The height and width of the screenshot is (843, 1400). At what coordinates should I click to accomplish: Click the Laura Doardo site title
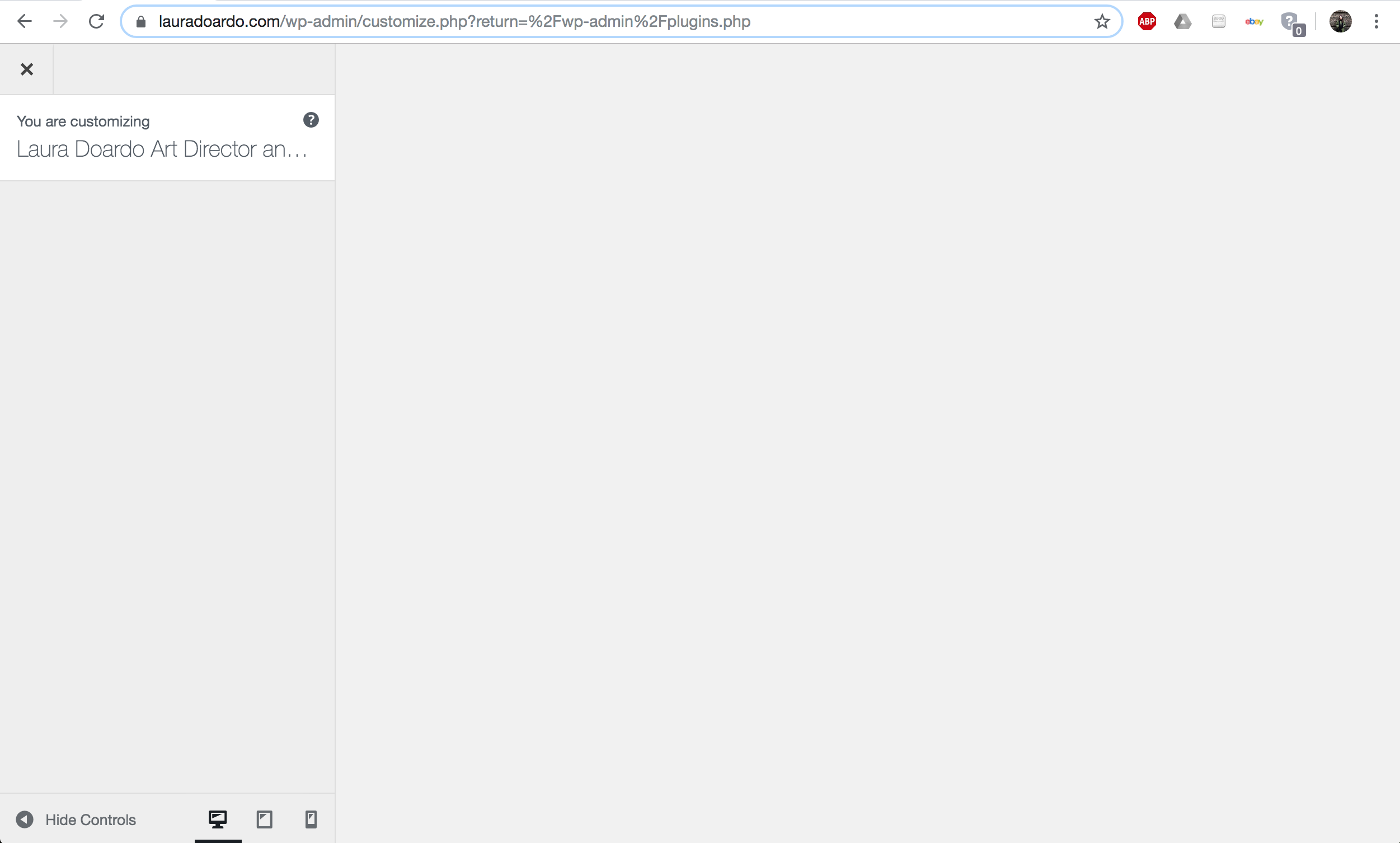[162, 149]
